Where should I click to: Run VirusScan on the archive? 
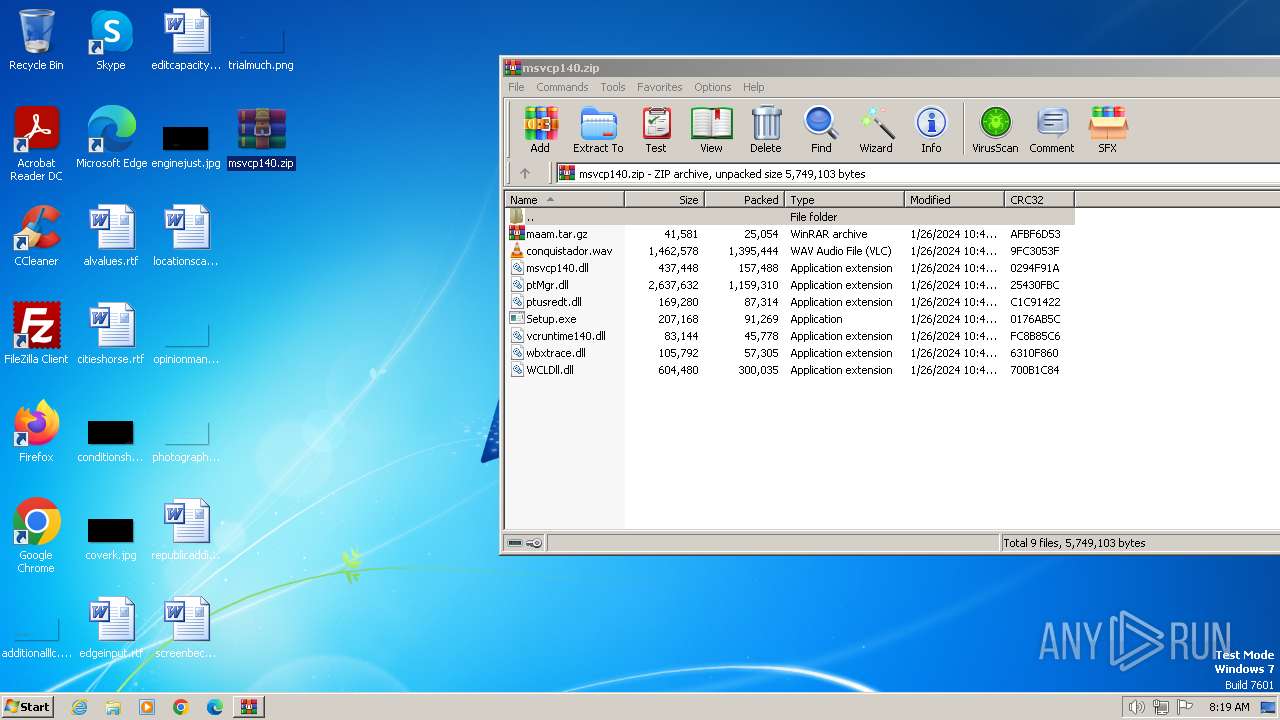point(995,130)
